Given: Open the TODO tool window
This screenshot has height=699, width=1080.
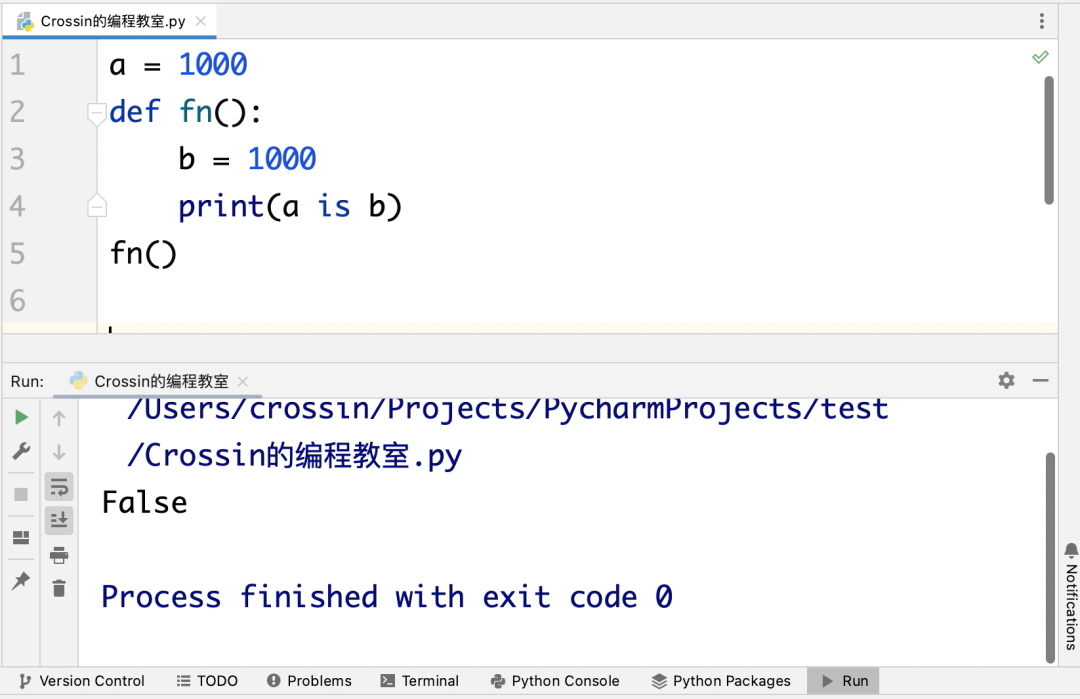Looking at the screenshot, I should coord(207,681).
